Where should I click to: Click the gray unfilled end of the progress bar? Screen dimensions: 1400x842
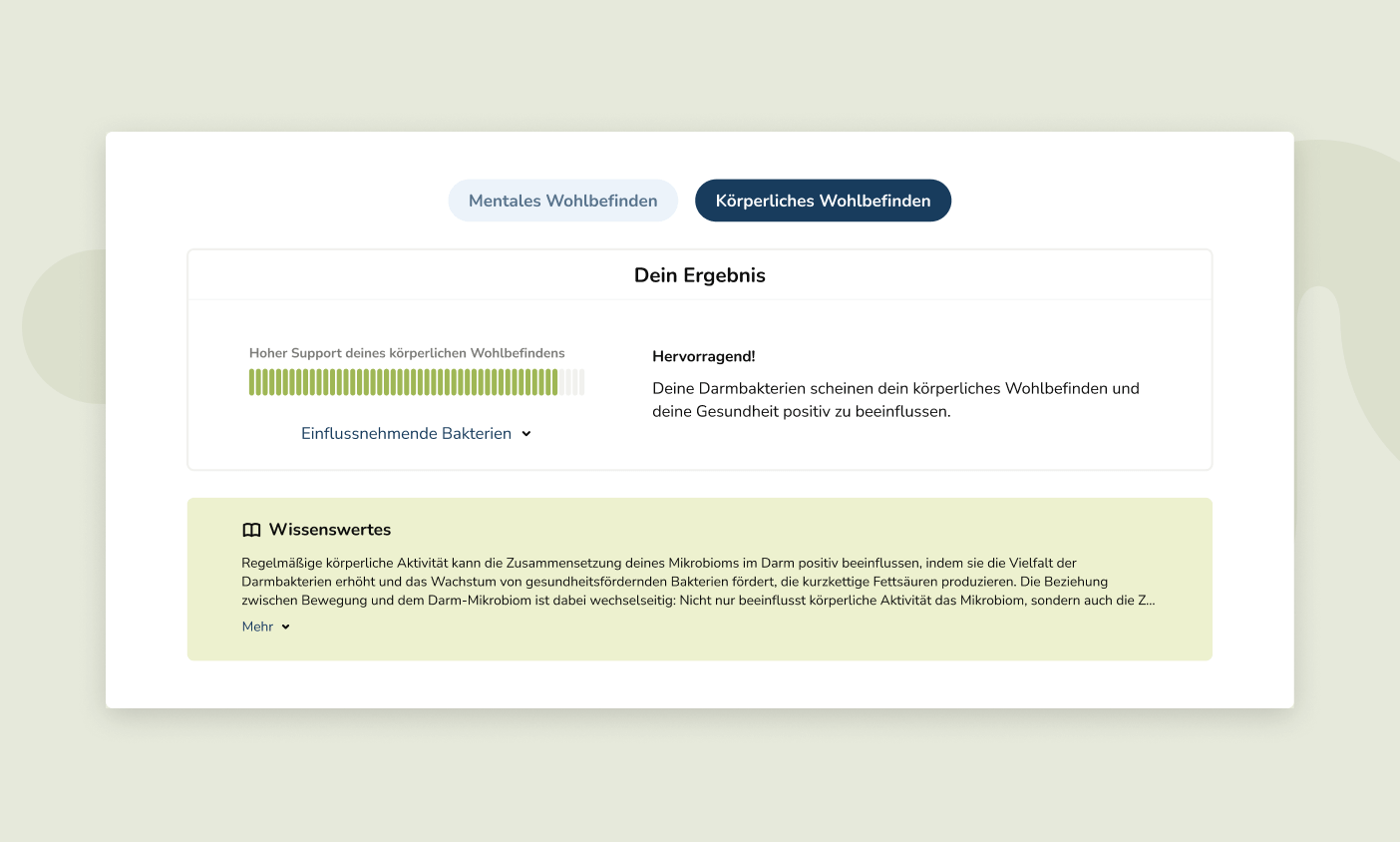click(572, 382)
